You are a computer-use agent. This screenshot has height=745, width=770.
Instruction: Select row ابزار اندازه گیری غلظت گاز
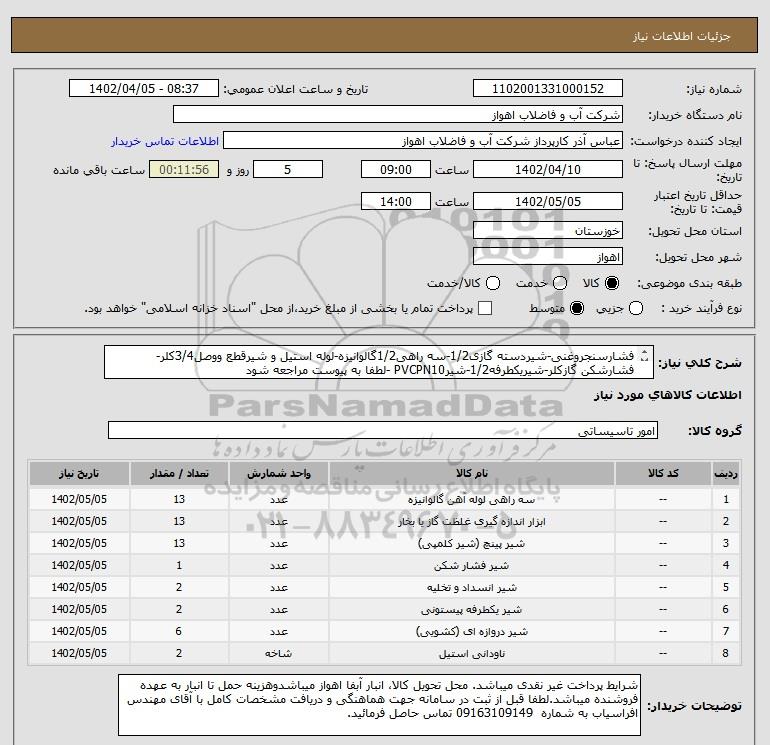(x=384, y=522)
